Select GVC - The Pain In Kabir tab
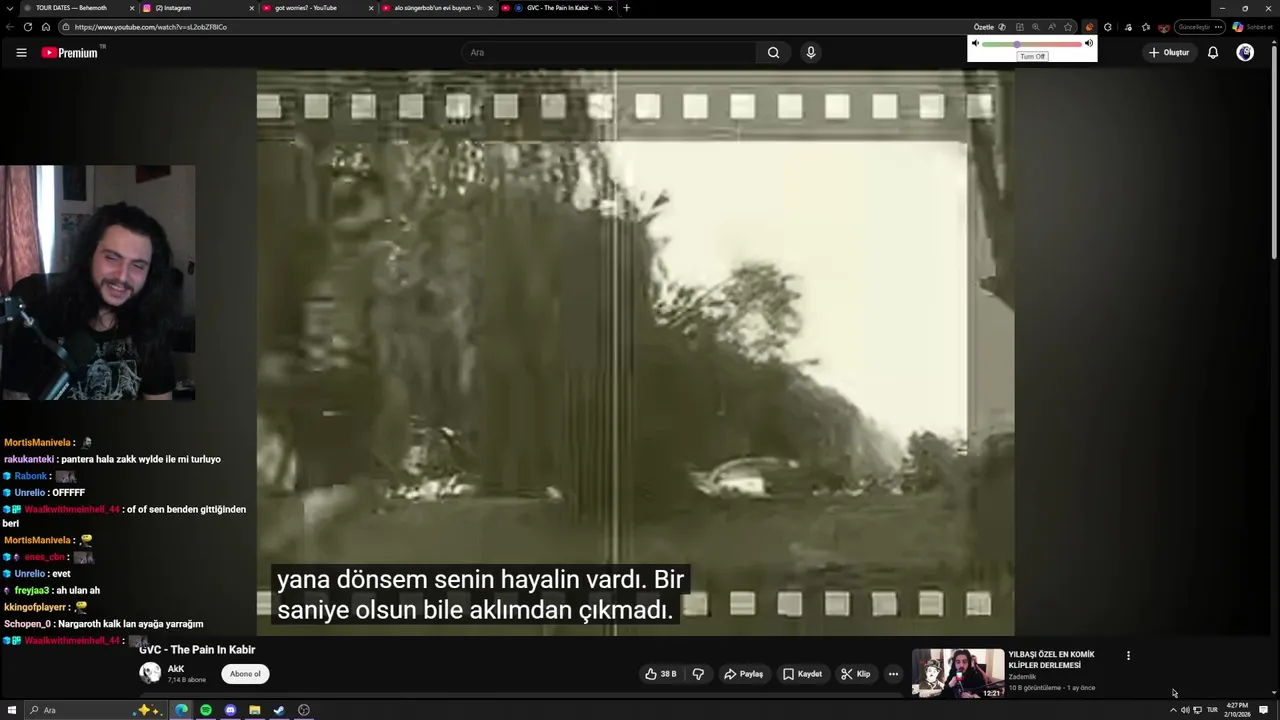This screenshot has width=1280, height=720. 557,8
